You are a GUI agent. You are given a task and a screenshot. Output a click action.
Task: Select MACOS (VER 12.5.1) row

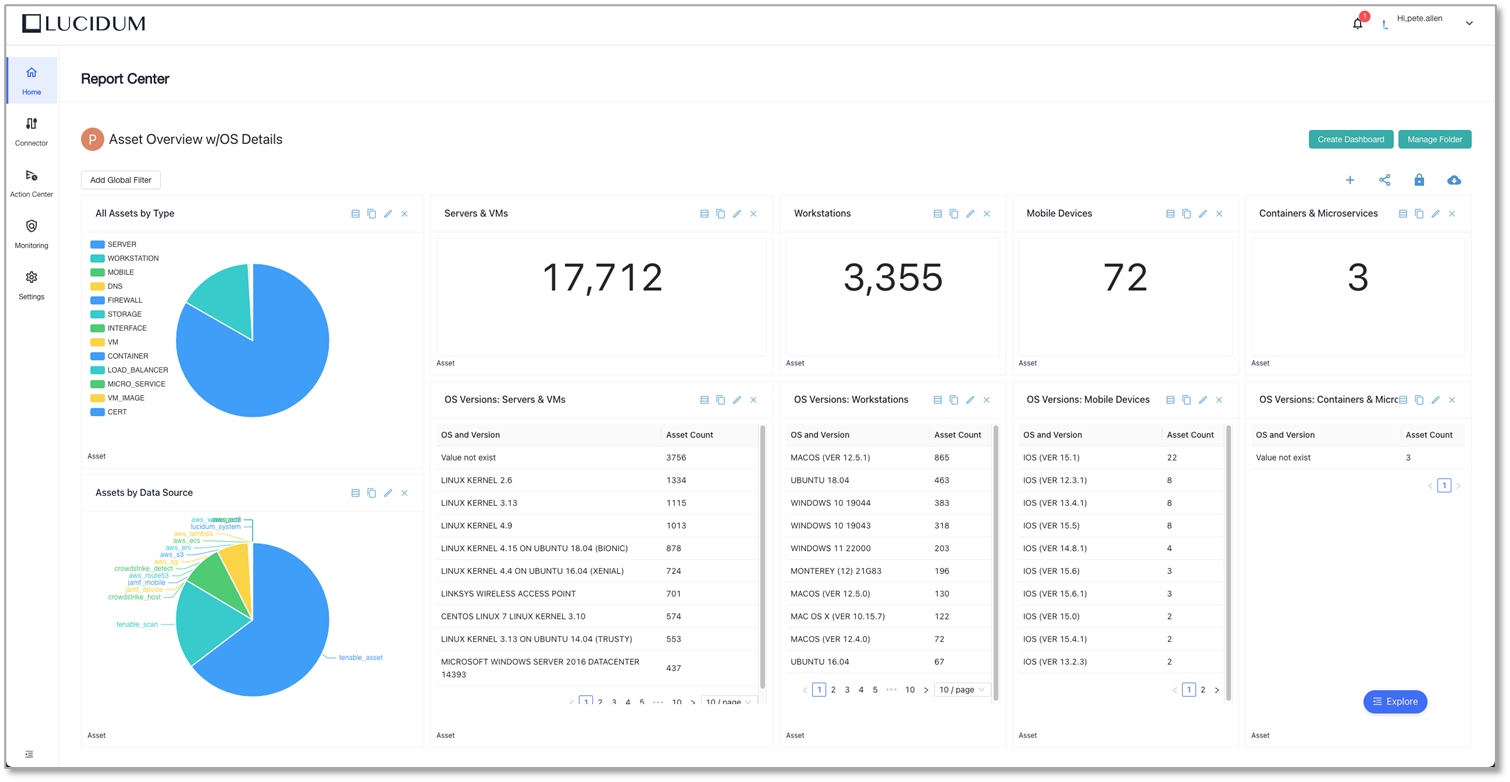[x=888, y=458]
